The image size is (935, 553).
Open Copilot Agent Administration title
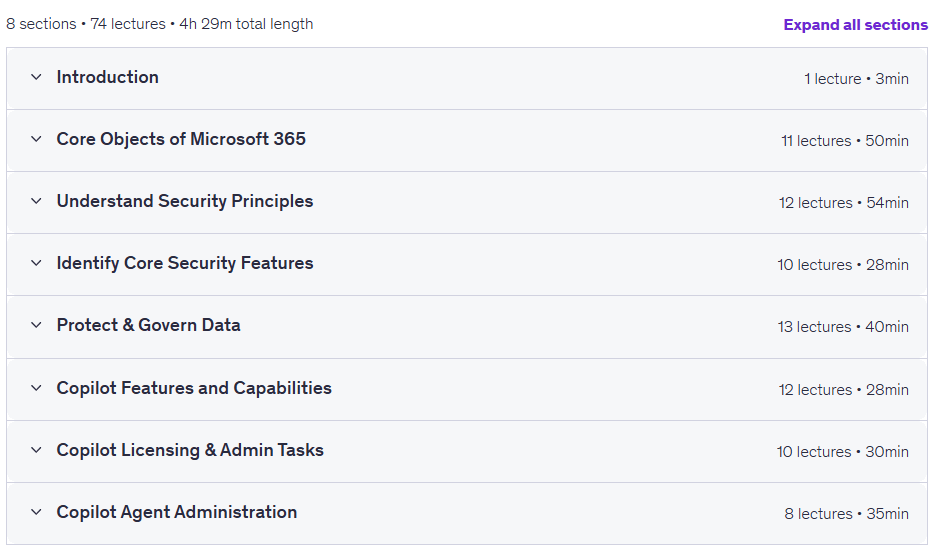(x=177, y=512)
